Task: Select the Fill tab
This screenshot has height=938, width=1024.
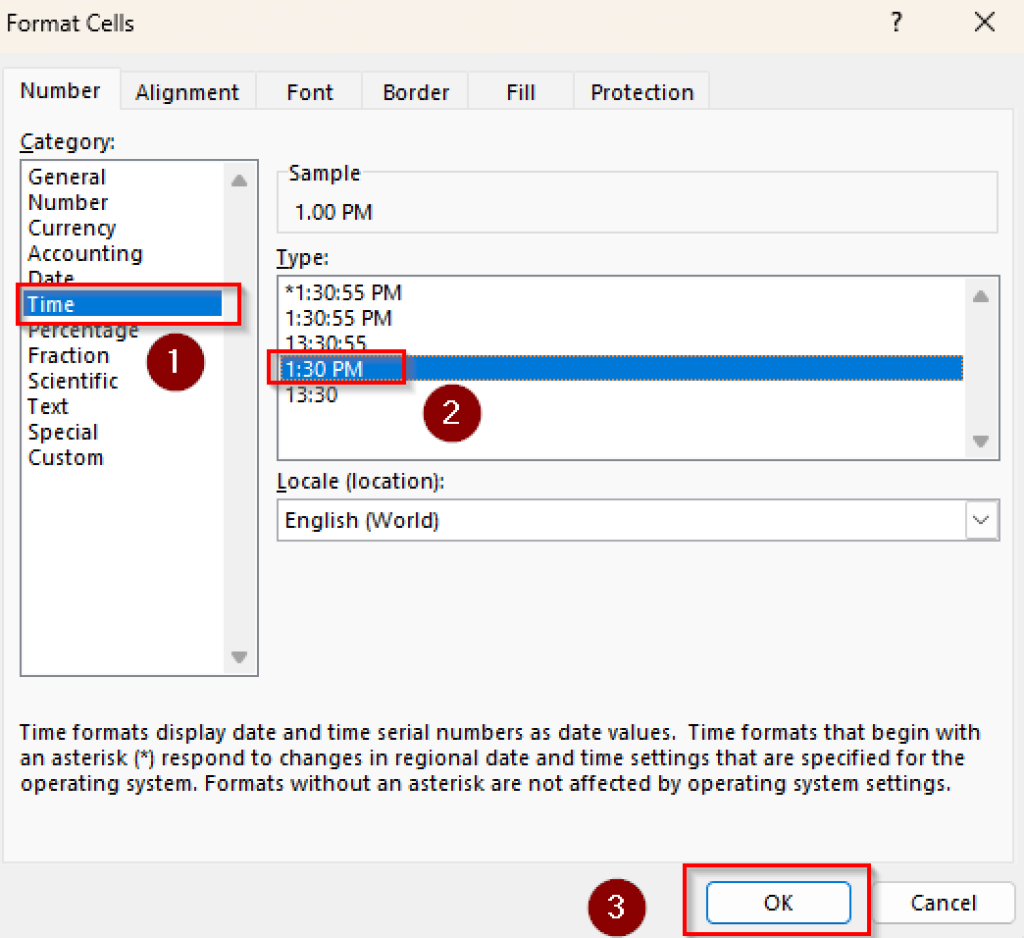Action: pyautogui.click(x=520, y=92)
